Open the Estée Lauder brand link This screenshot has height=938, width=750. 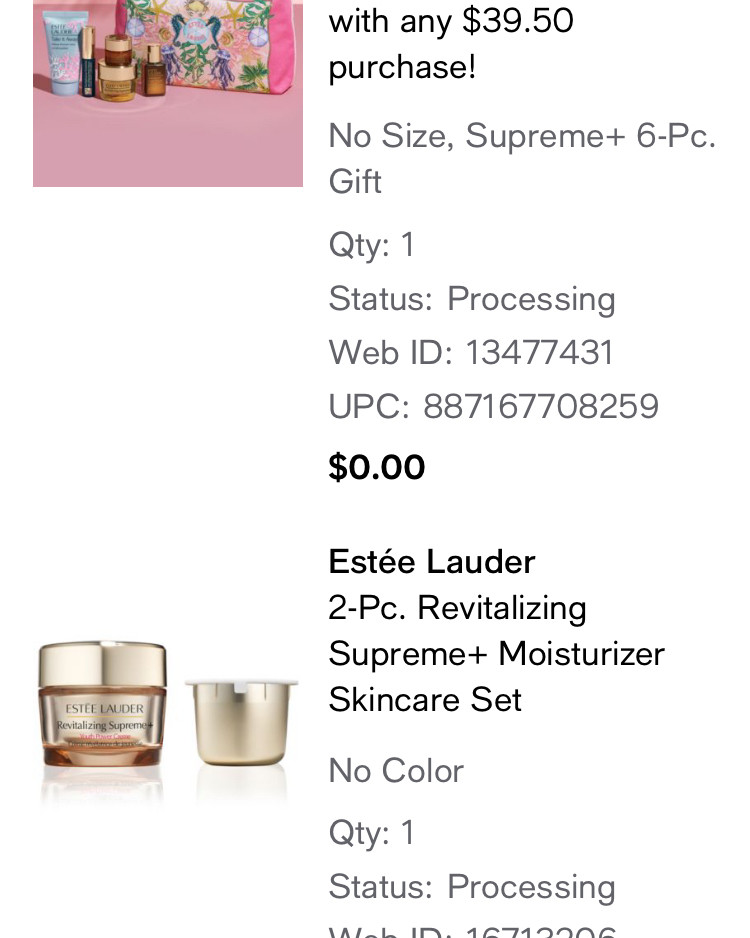tap(432, 562)
